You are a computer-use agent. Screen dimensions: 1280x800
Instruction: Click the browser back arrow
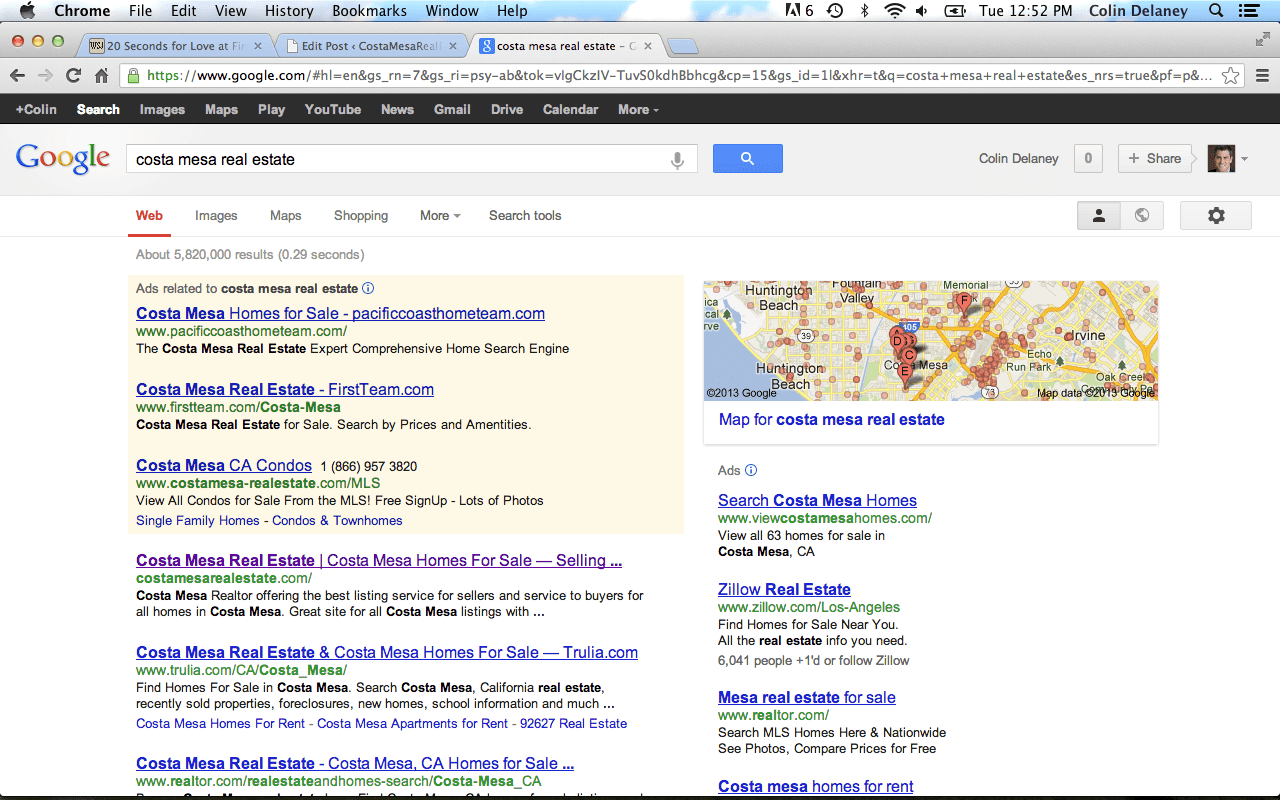click(x=17, y=76)
